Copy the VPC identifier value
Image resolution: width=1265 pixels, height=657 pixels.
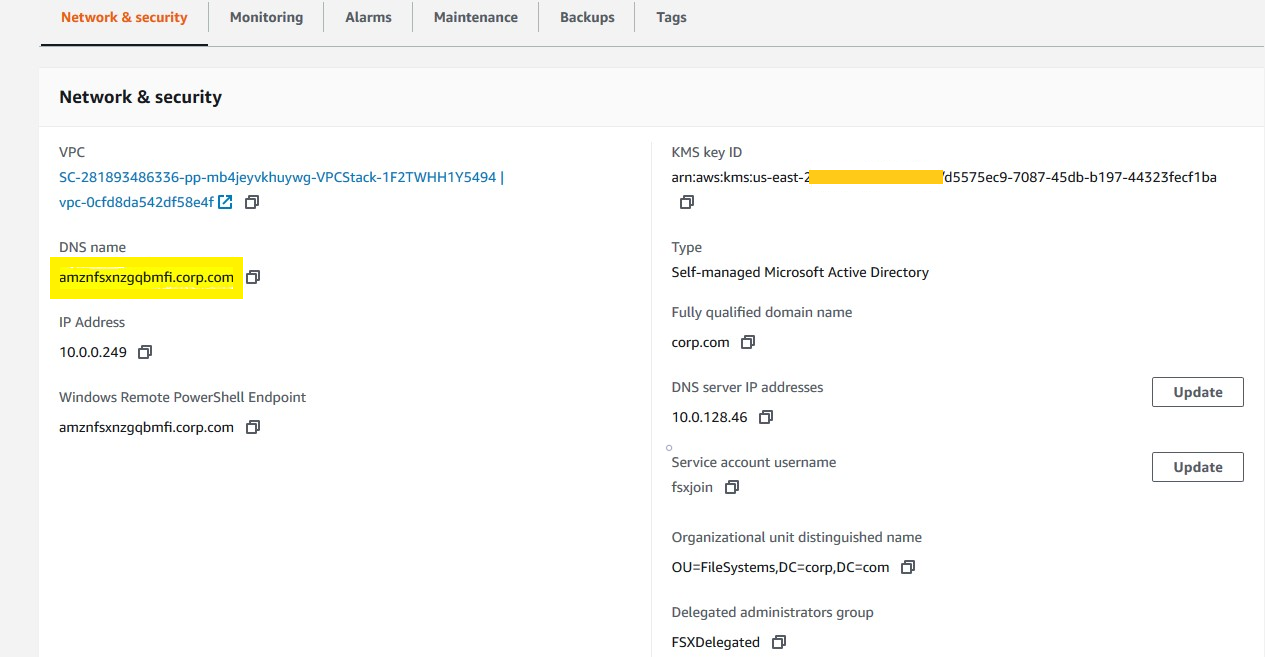(x=251, y=202)
